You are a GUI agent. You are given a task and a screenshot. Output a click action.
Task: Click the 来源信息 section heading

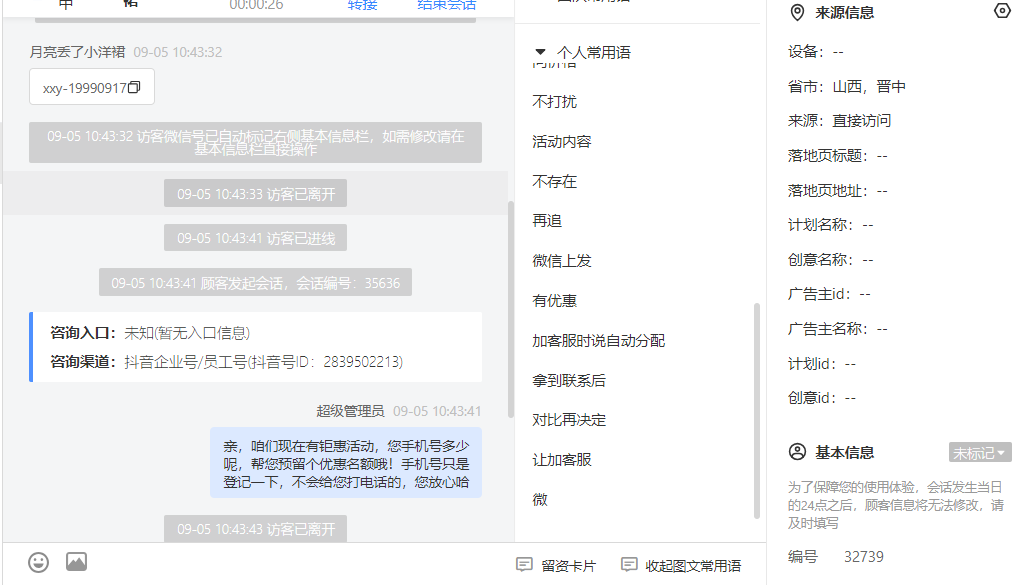[x=844, y=12]
